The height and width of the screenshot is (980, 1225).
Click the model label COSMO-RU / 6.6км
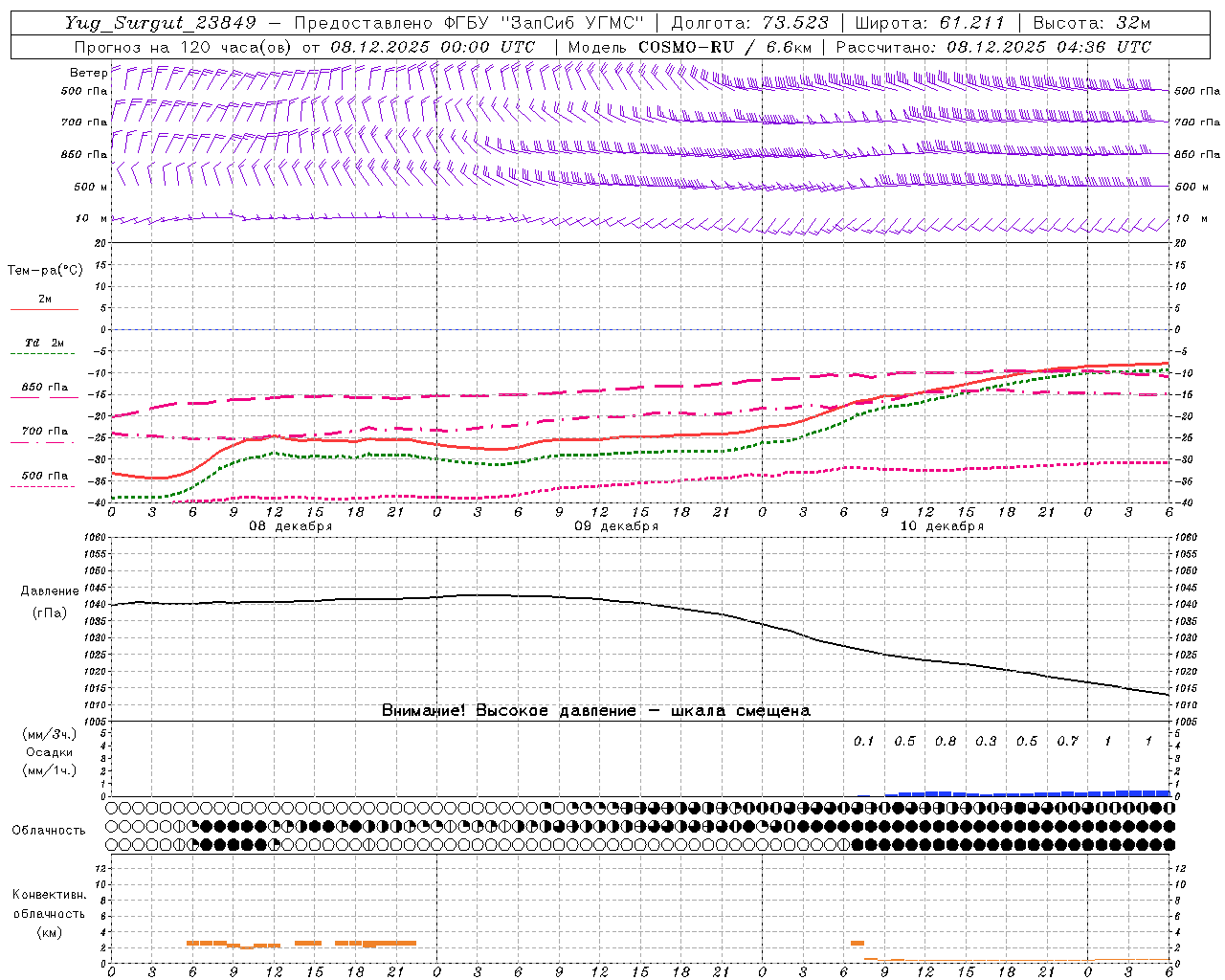726,46
